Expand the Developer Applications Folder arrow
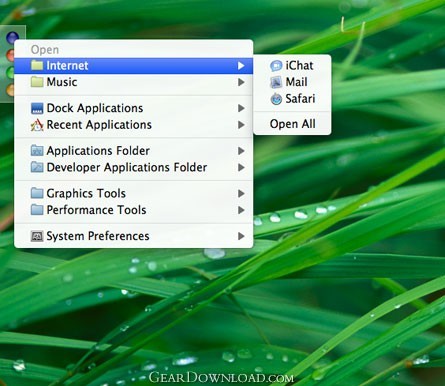445x386 pixels. (x=241, y=167)
